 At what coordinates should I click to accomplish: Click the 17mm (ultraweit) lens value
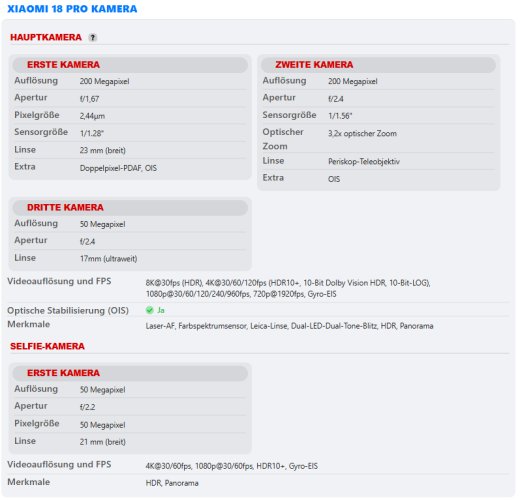coord(108,259)
